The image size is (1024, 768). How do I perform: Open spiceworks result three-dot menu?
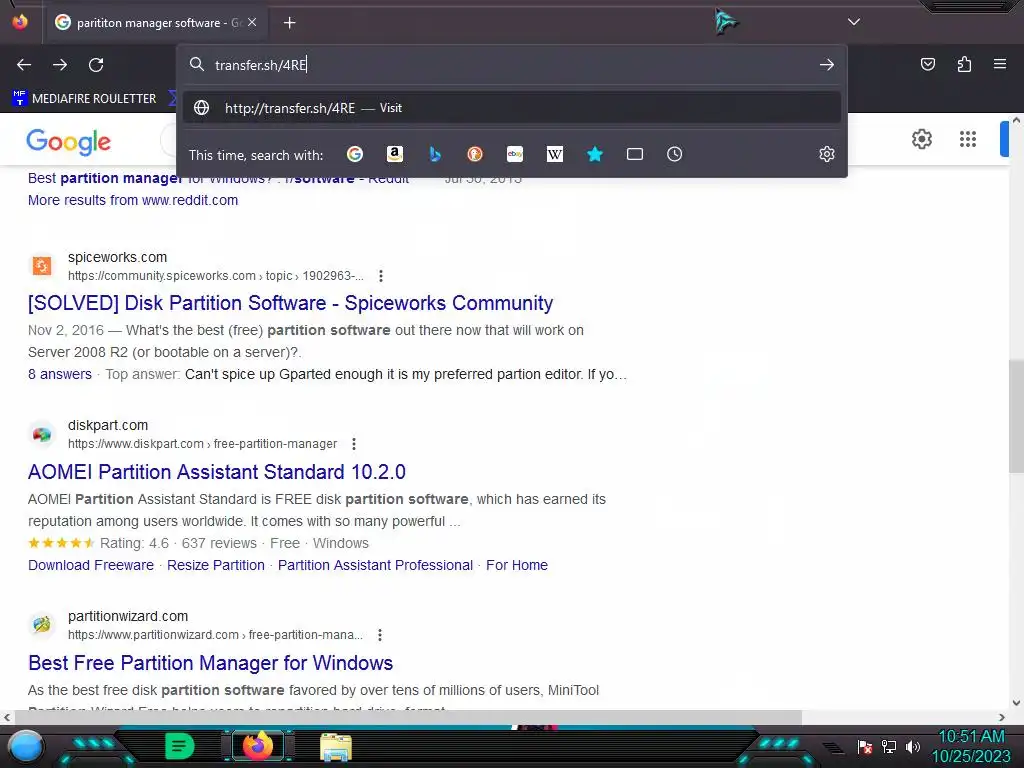click(x=381, y=276)
